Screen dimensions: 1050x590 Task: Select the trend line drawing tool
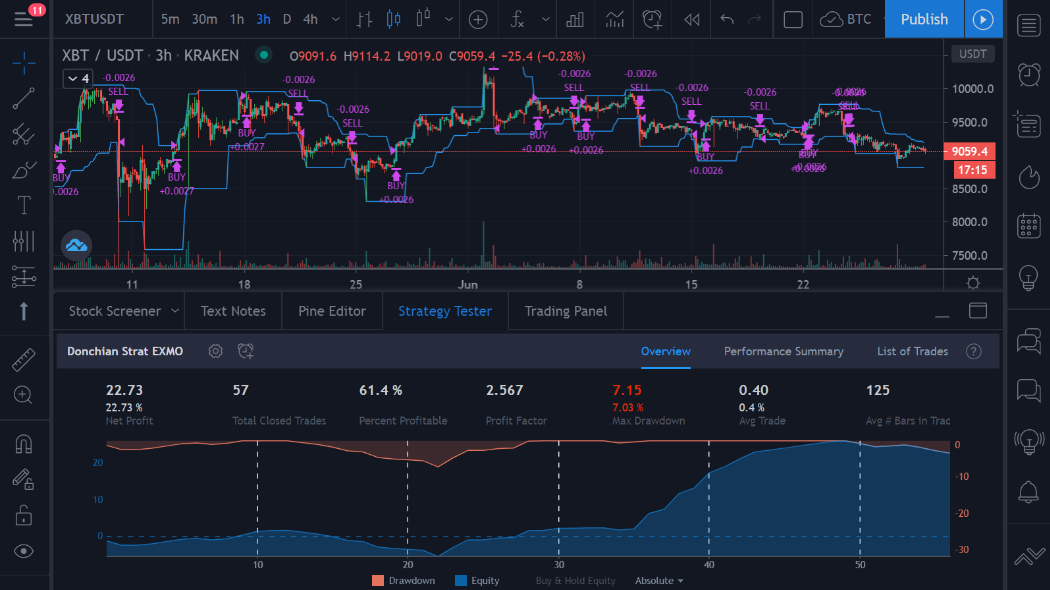click(x=24, y=98)
